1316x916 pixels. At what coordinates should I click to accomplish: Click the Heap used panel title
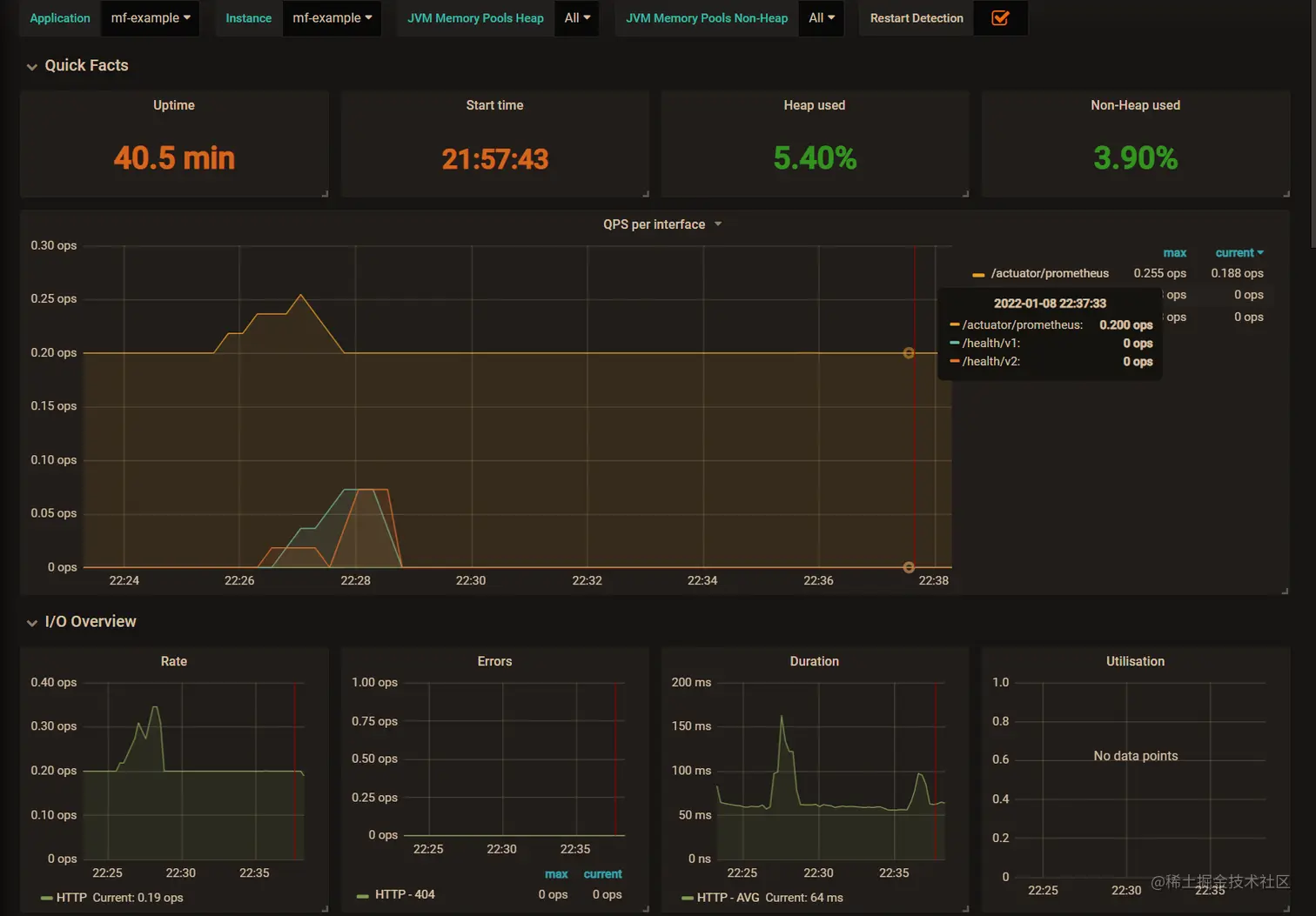pos(815,105)
